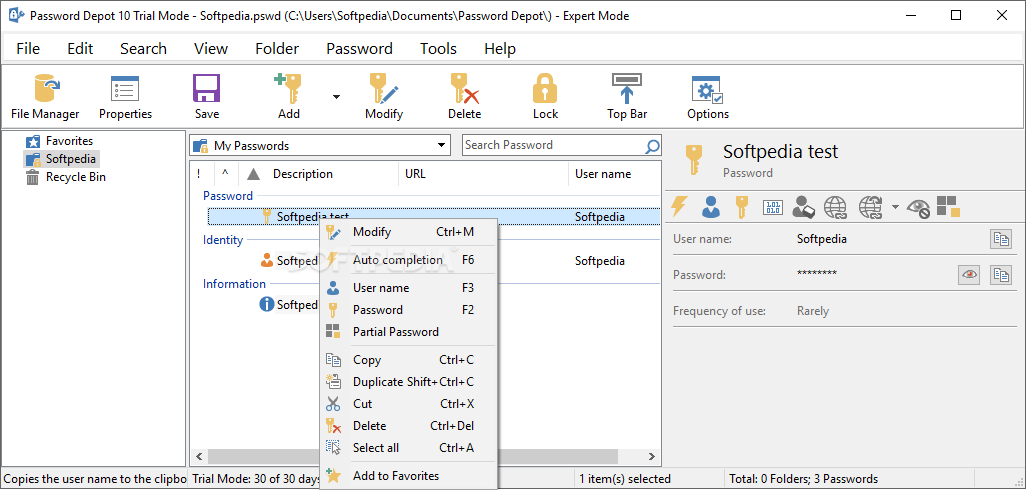Choose Cut in the context menu
The height and width of the screenshot is (490, 1026).
(408, 404)
